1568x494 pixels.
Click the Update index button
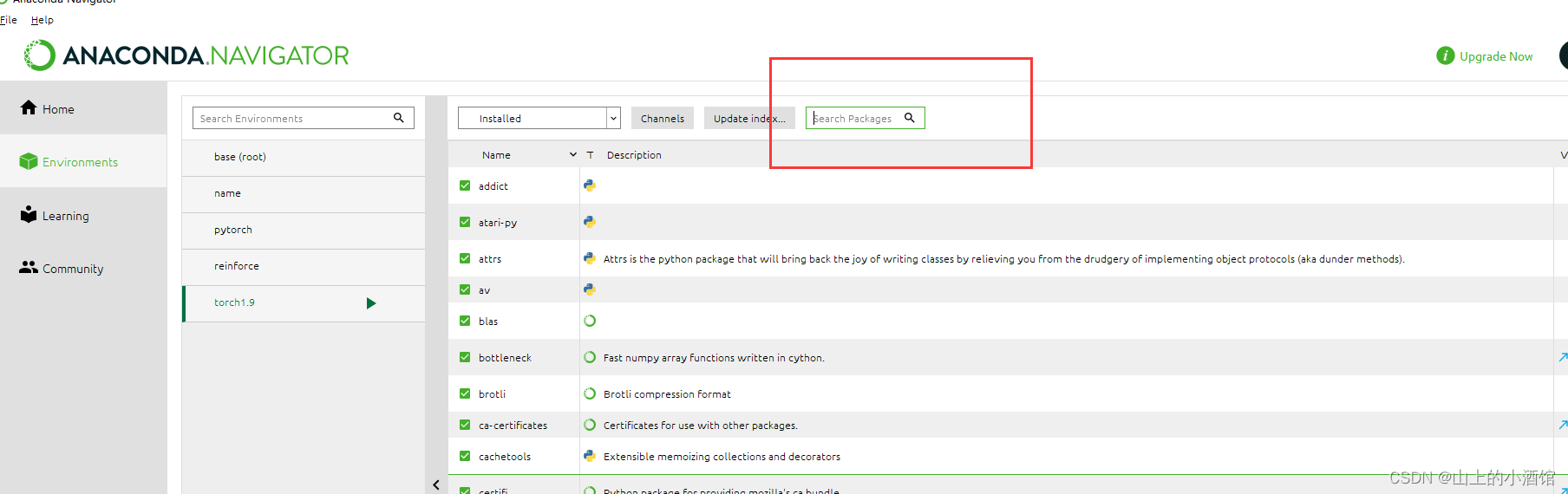click(x=749, y=118)
